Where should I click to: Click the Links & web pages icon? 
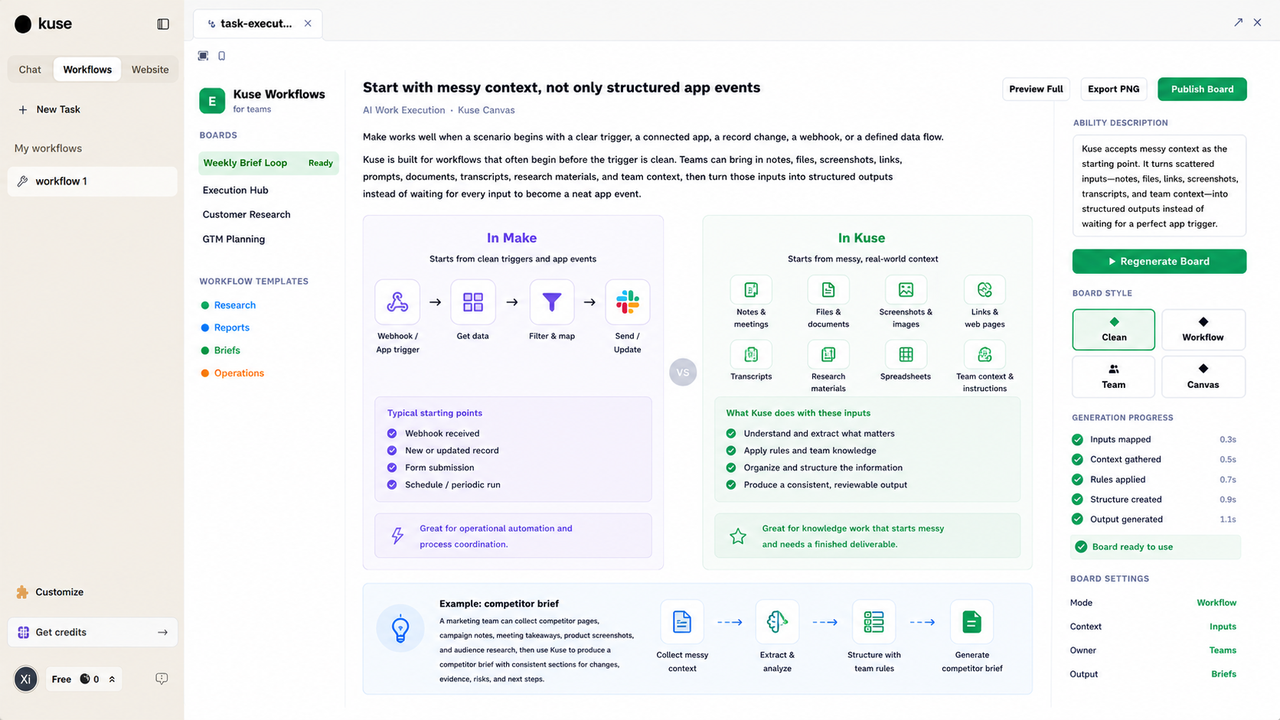985,290
